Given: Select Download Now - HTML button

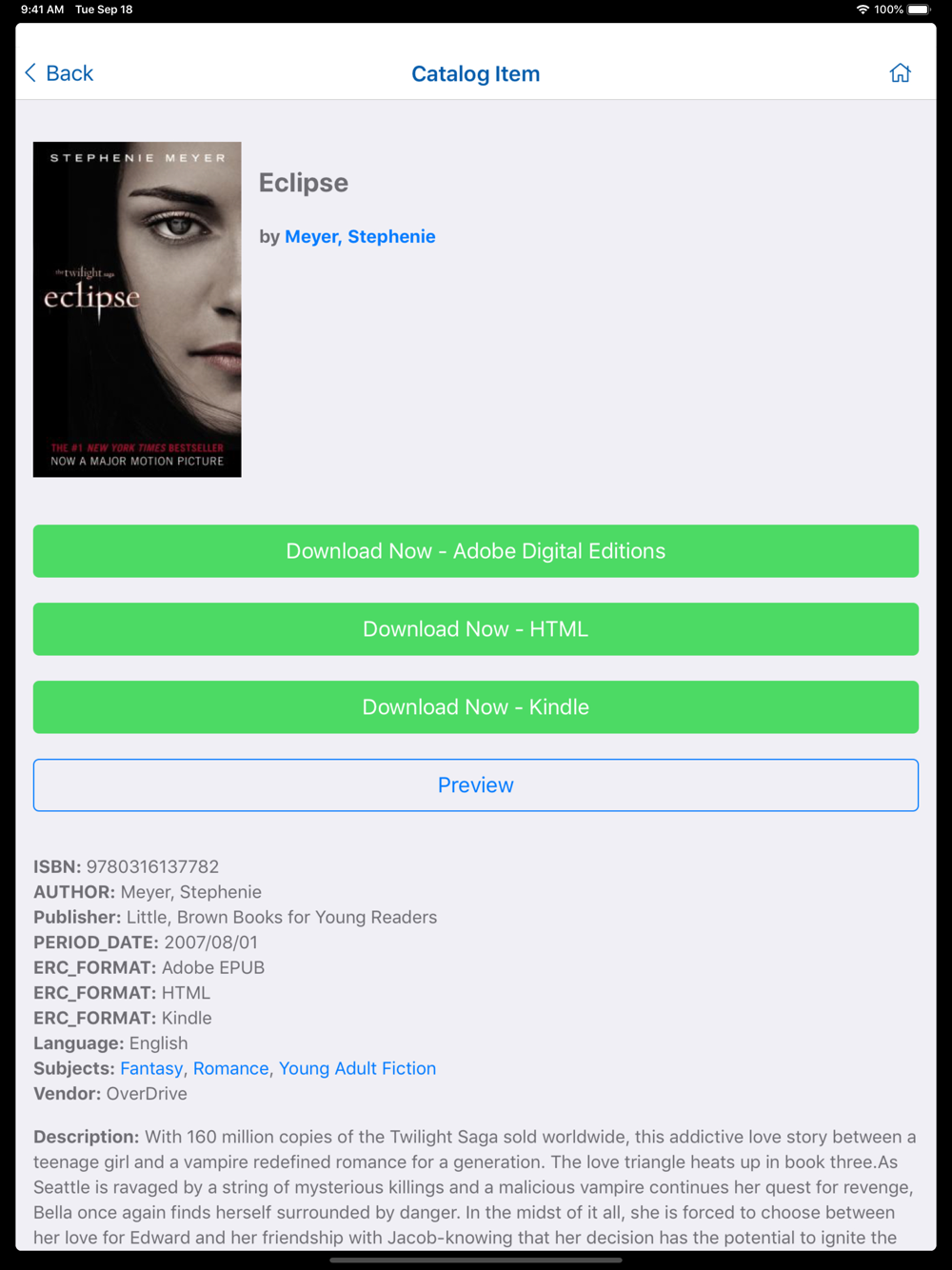Looking at the screenshot, I should pyautogui.click(x=476, y=629).
